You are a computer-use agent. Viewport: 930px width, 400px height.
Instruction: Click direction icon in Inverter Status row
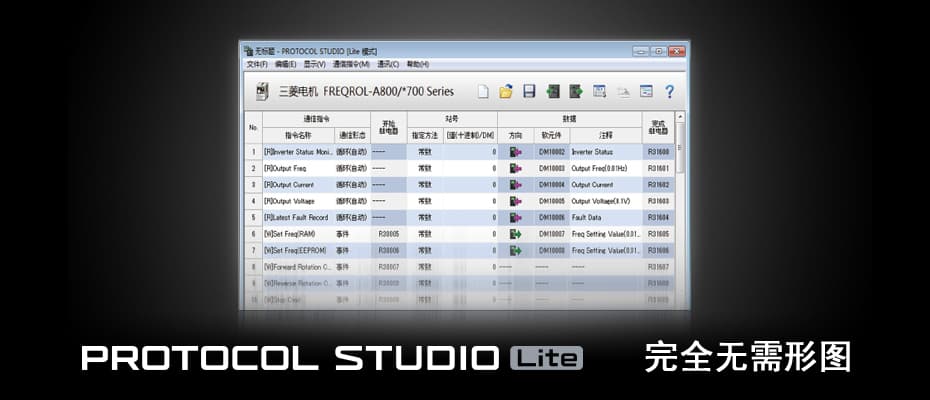[x=515, y=152]
